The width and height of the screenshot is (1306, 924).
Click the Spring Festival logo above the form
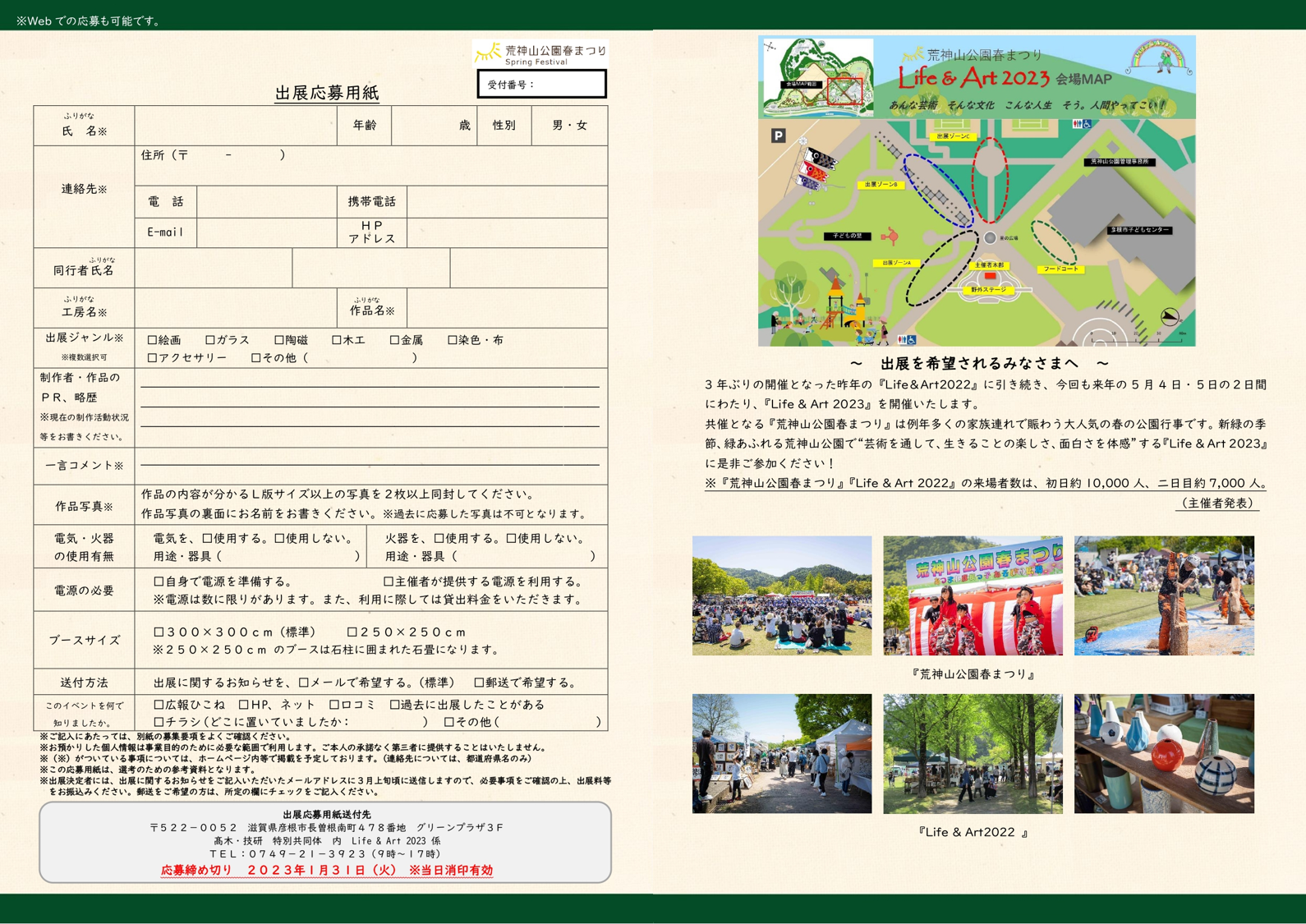540,53
